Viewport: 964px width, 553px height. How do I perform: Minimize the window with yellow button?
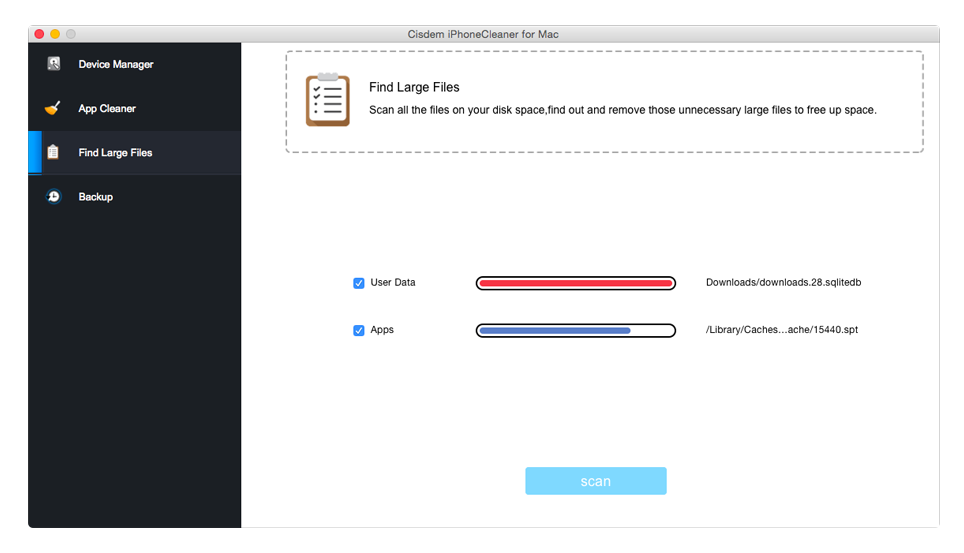pos(55,34)
